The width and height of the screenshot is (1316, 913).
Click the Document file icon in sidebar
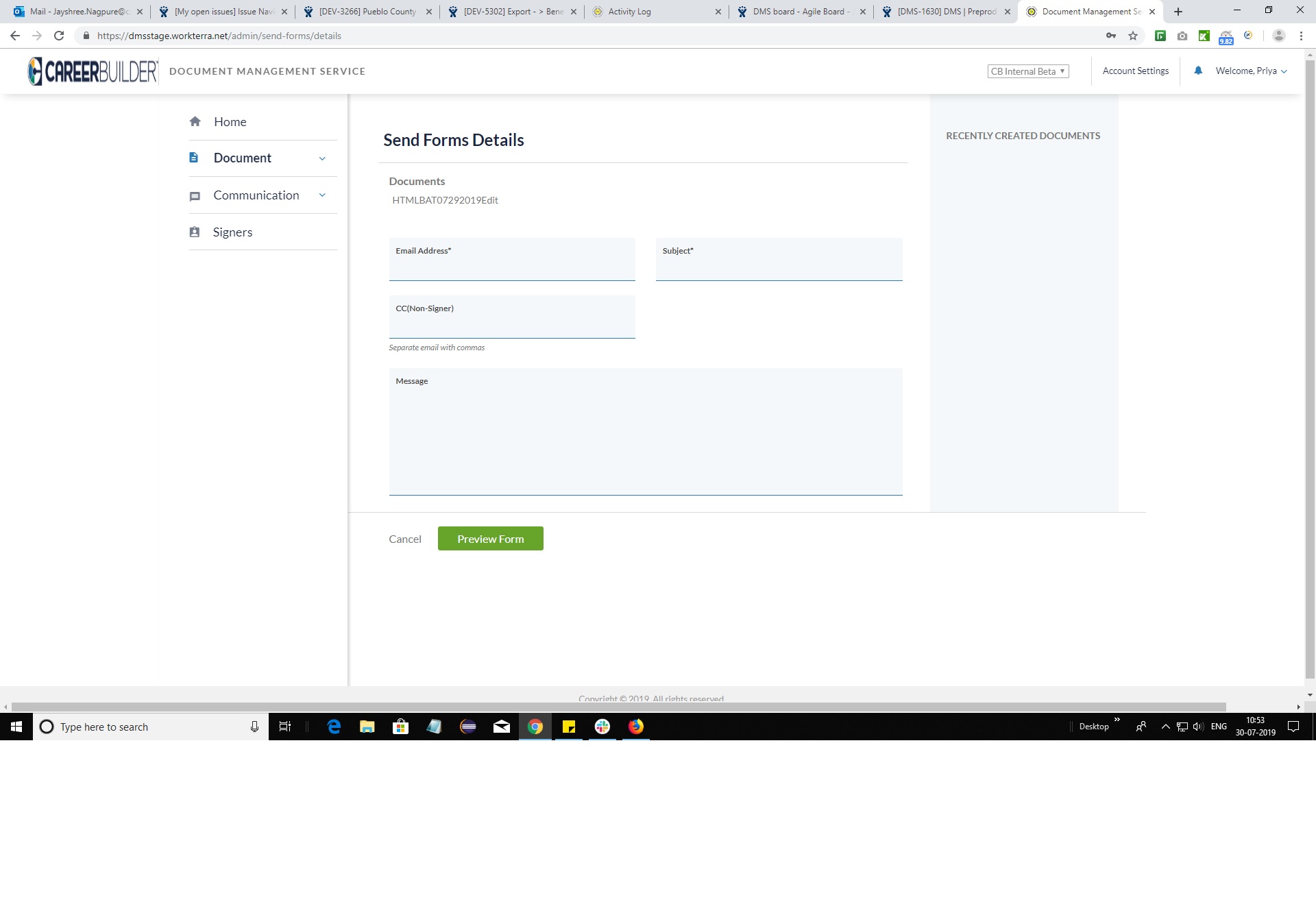[194, 158]
